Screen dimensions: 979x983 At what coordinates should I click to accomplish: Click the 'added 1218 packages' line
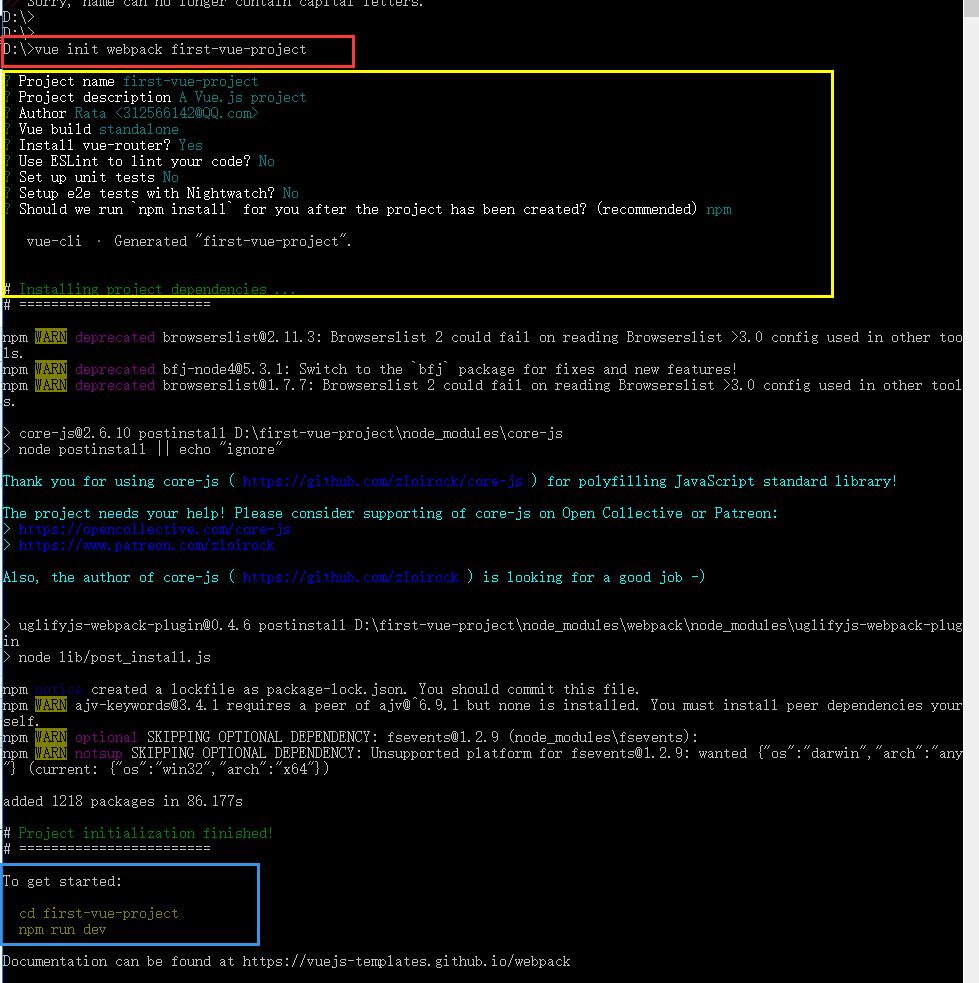tap(122, 801)
